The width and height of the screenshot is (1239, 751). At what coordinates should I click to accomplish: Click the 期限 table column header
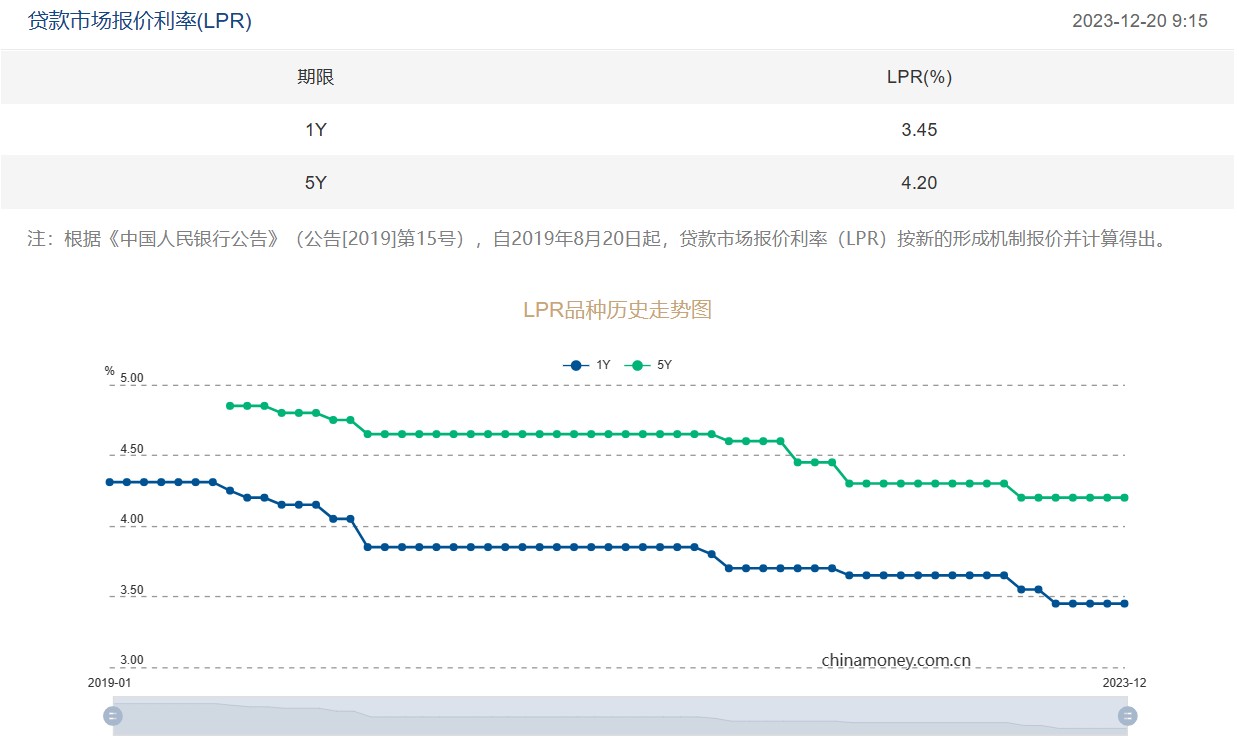[x=315, y=77]
